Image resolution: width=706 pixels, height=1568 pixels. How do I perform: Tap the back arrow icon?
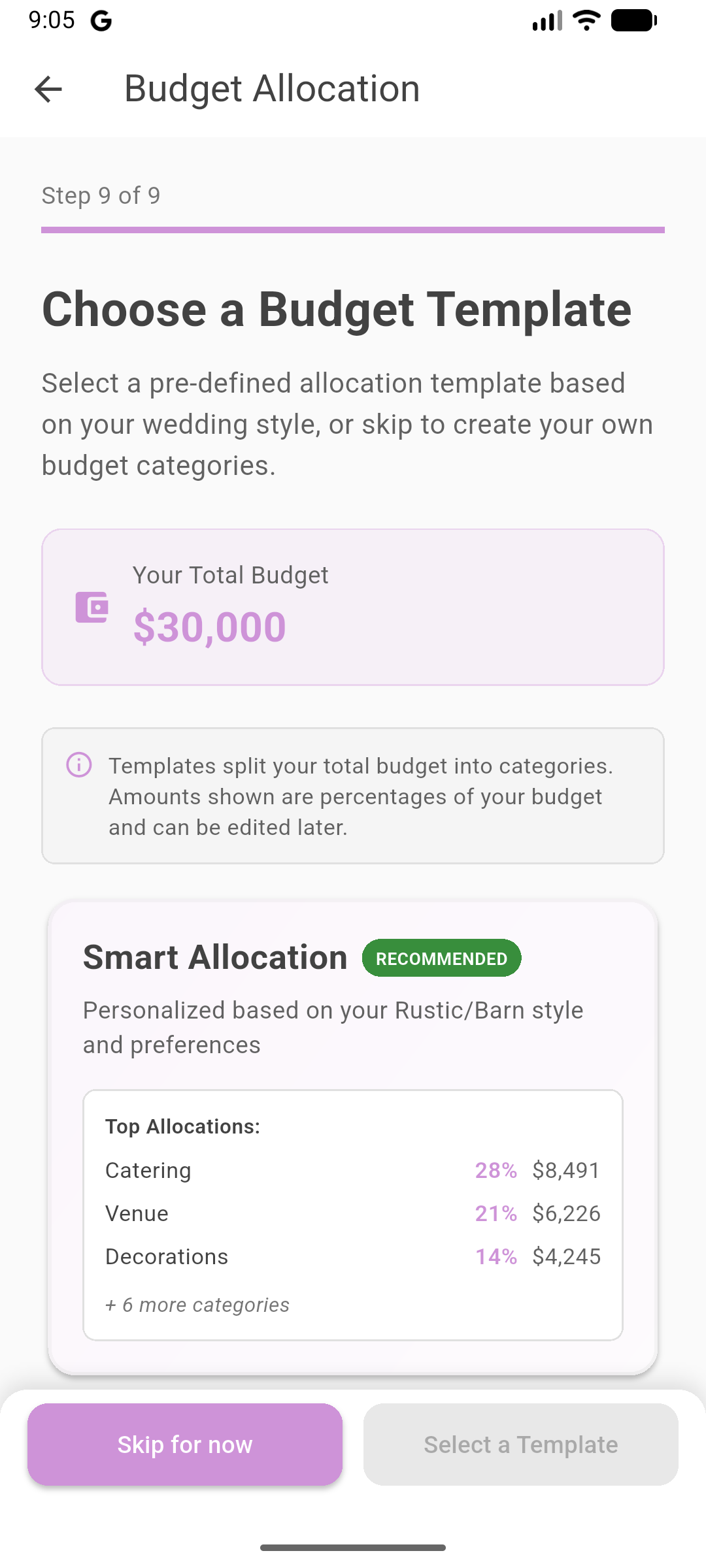tap(48, 90)
